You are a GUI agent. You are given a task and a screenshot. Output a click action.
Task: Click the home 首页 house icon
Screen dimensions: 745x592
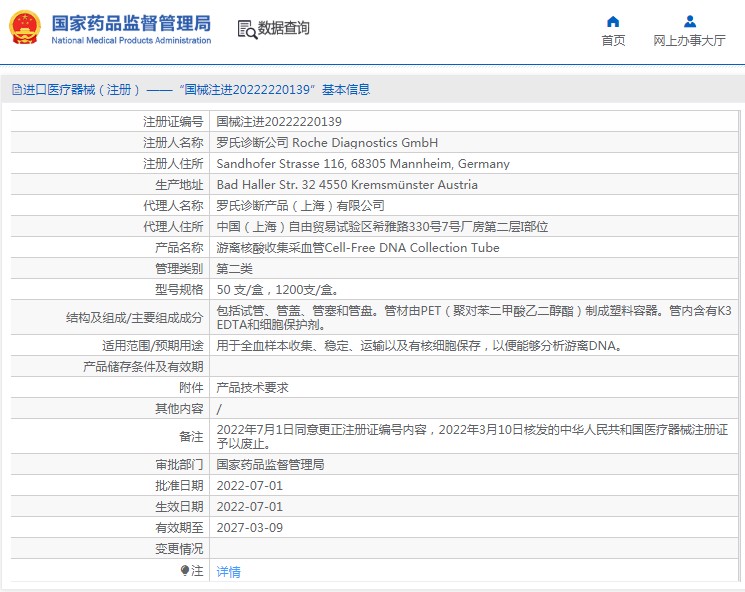tap(613, 21)
